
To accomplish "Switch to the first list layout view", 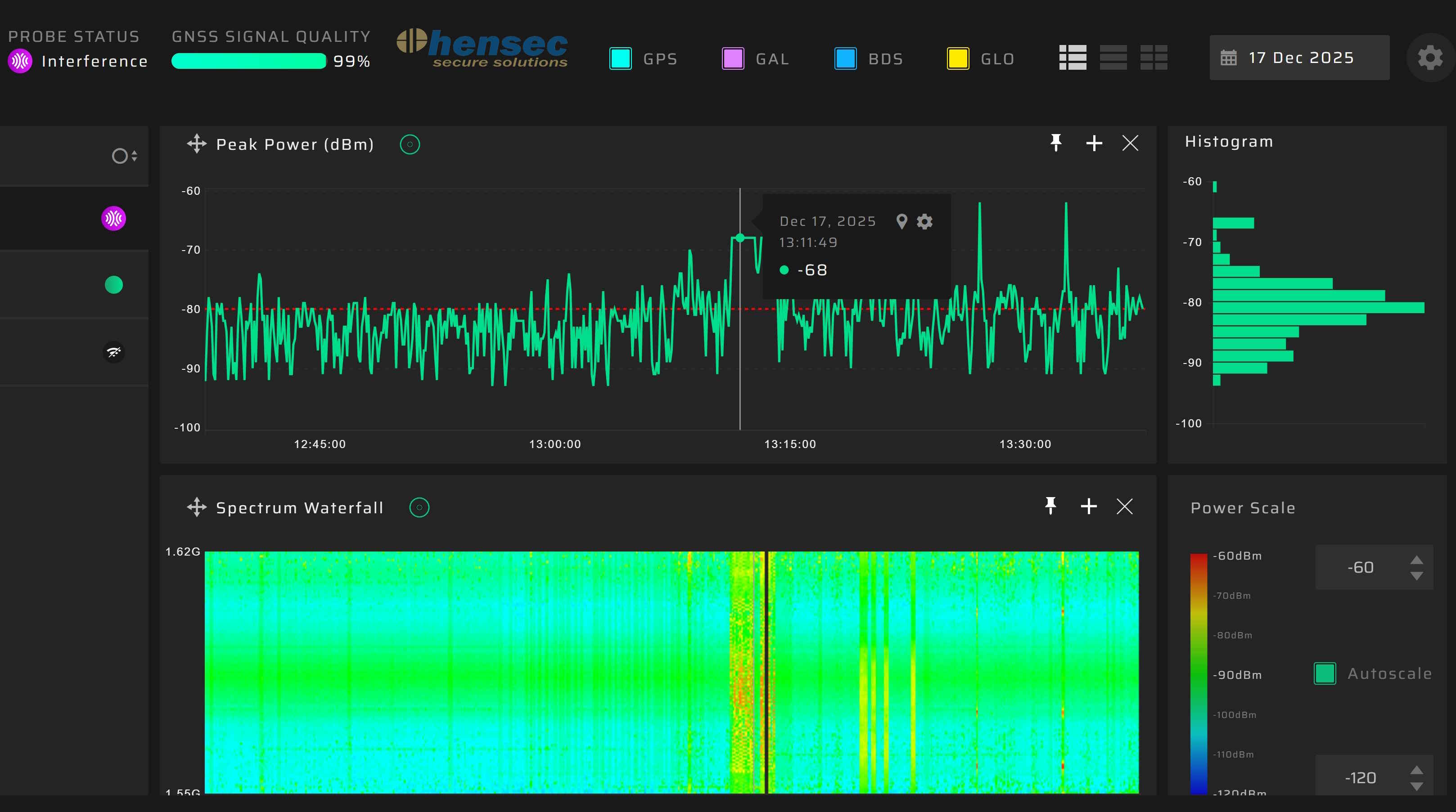I will pyautogui.click(x=1072, y=58).
